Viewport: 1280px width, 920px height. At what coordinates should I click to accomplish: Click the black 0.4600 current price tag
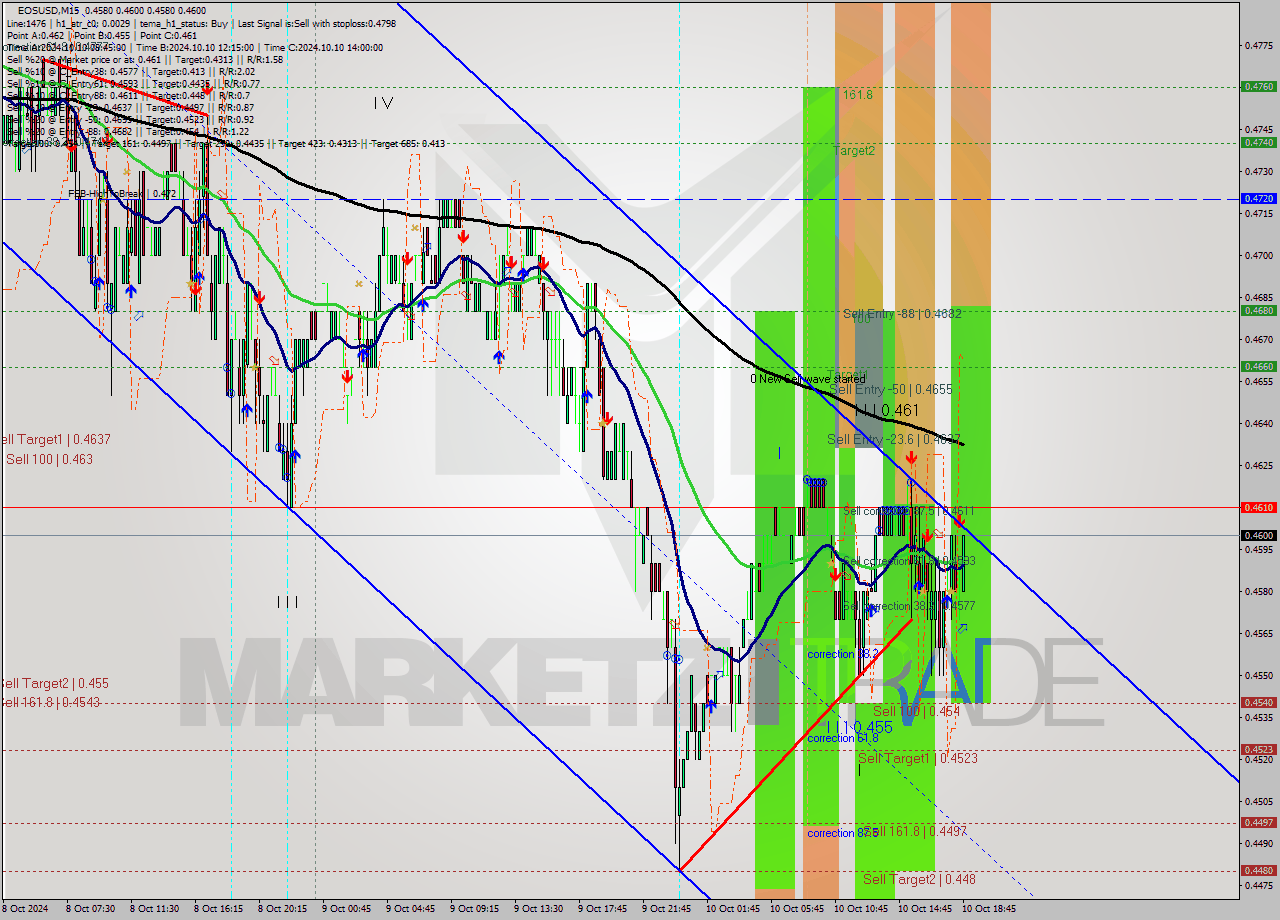pyautogui.click(x=1258, y=535)
